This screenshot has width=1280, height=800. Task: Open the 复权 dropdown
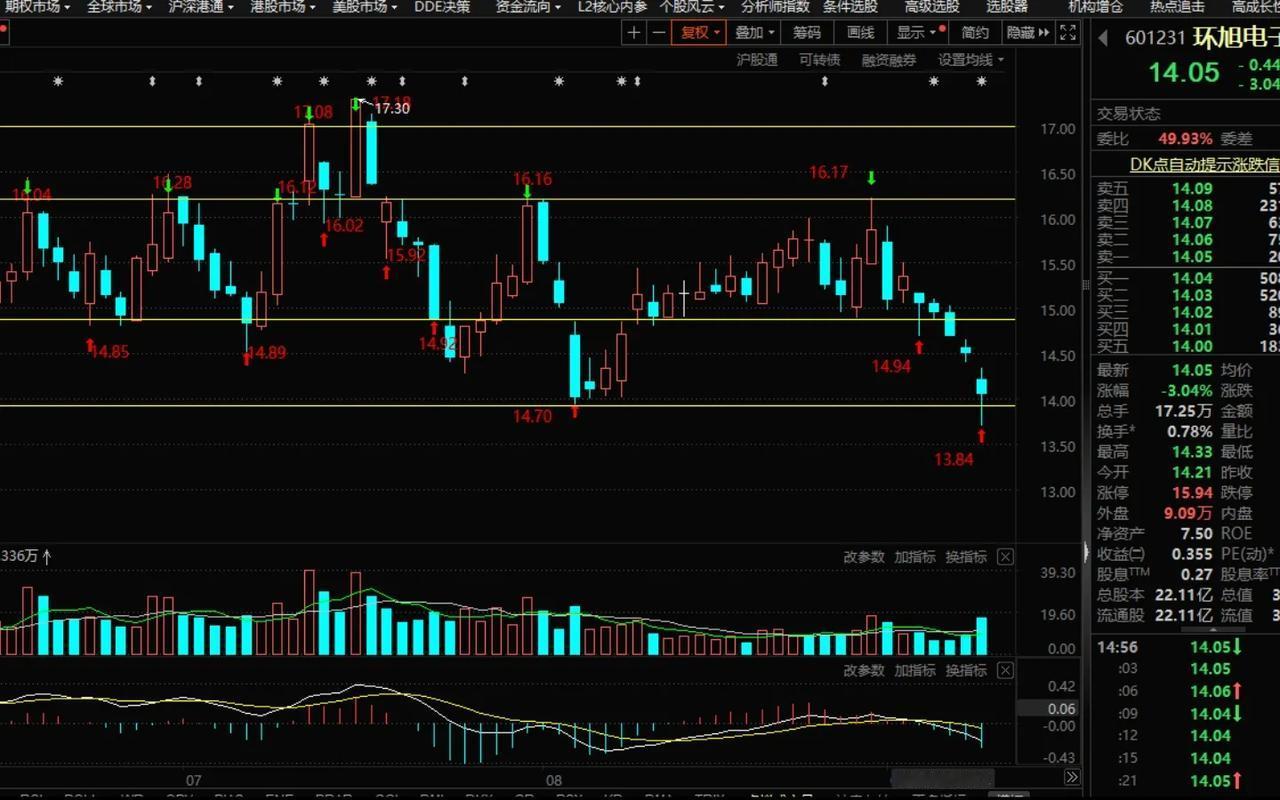[x=701, y=32]
